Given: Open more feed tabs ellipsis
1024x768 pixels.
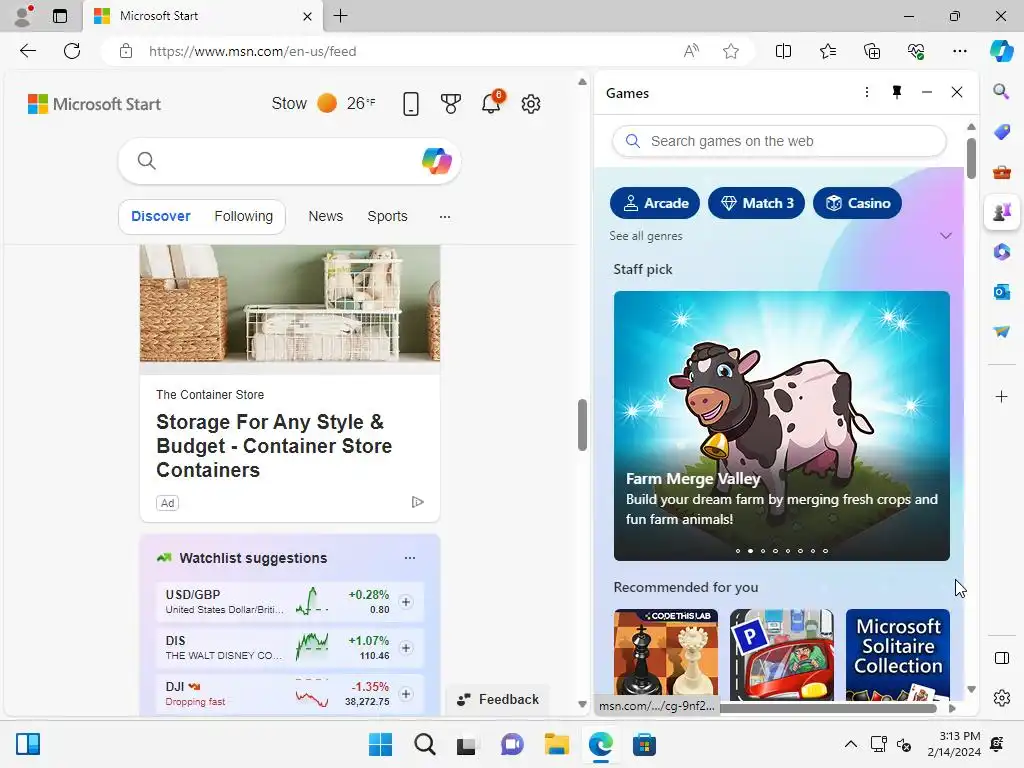Looking at the screenshot, I should (445, 216).
